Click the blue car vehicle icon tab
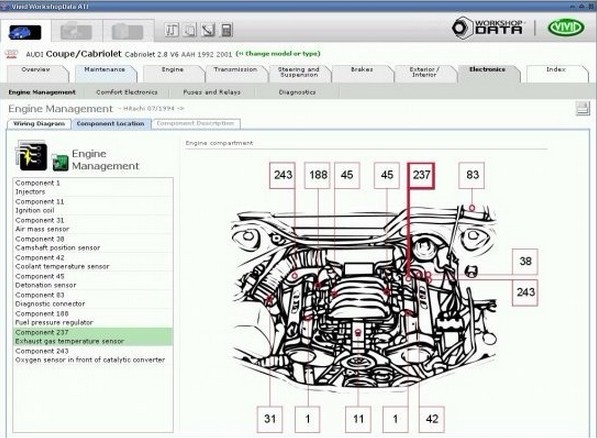 [x=25, y=32]
